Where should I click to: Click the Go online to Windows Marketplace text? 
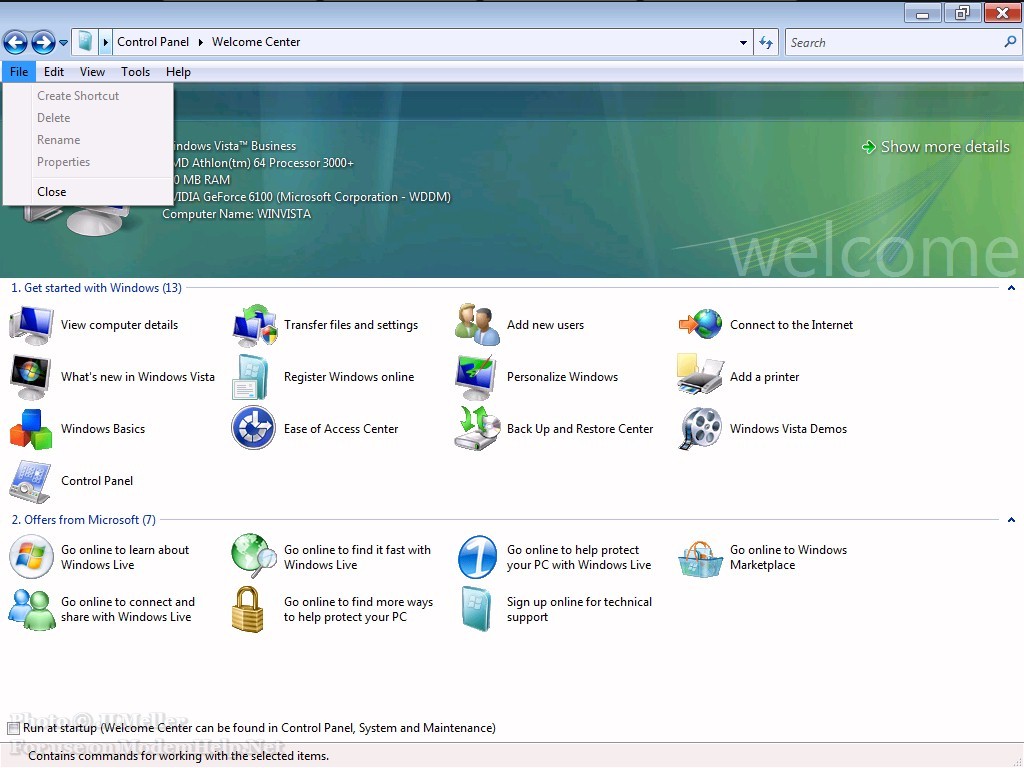point(788,558)
